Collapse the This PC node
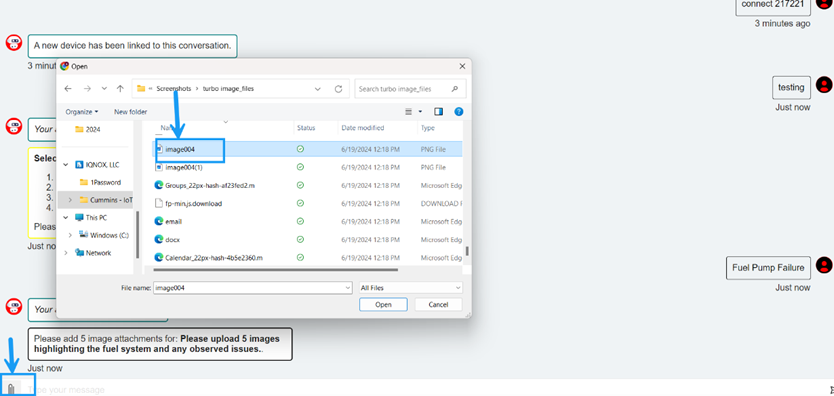The image size is (834, 396). tap(66, 217)
